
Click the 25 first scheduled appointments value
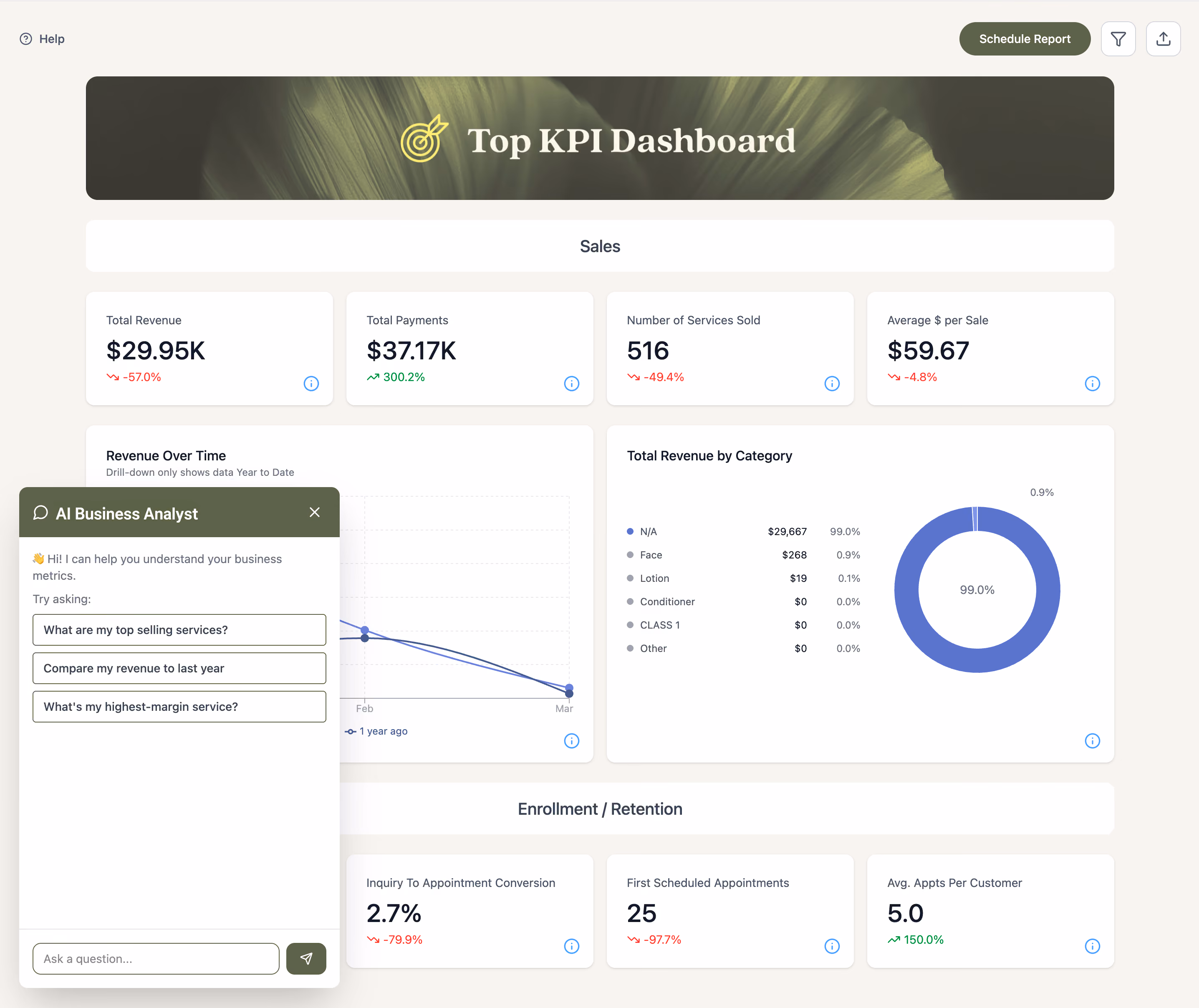coord(641,913)
